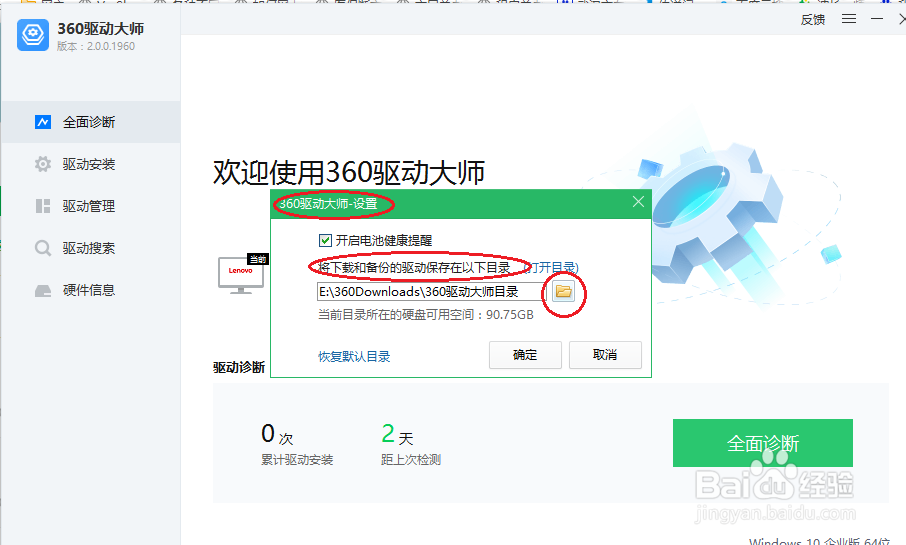Click the Lenovo computer monitor icon
The width and height of the screenshot is (906, 545).
coord(241,275)
